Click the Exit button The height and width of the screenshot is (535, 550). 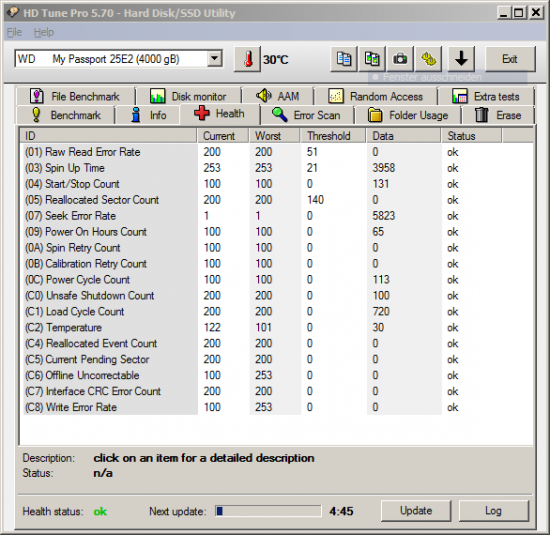510,59
